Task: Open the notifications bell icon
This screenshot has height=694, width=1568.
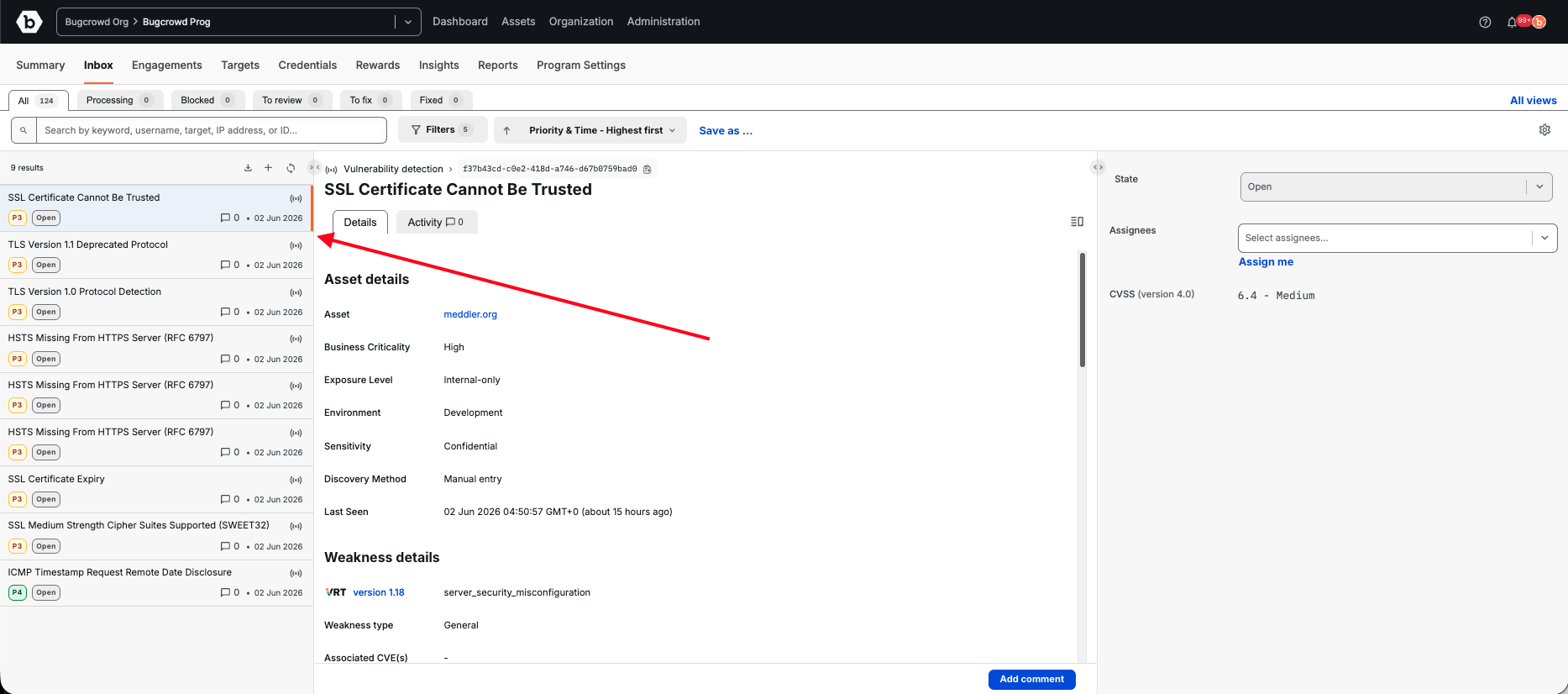Action: tap(1512, 23)
